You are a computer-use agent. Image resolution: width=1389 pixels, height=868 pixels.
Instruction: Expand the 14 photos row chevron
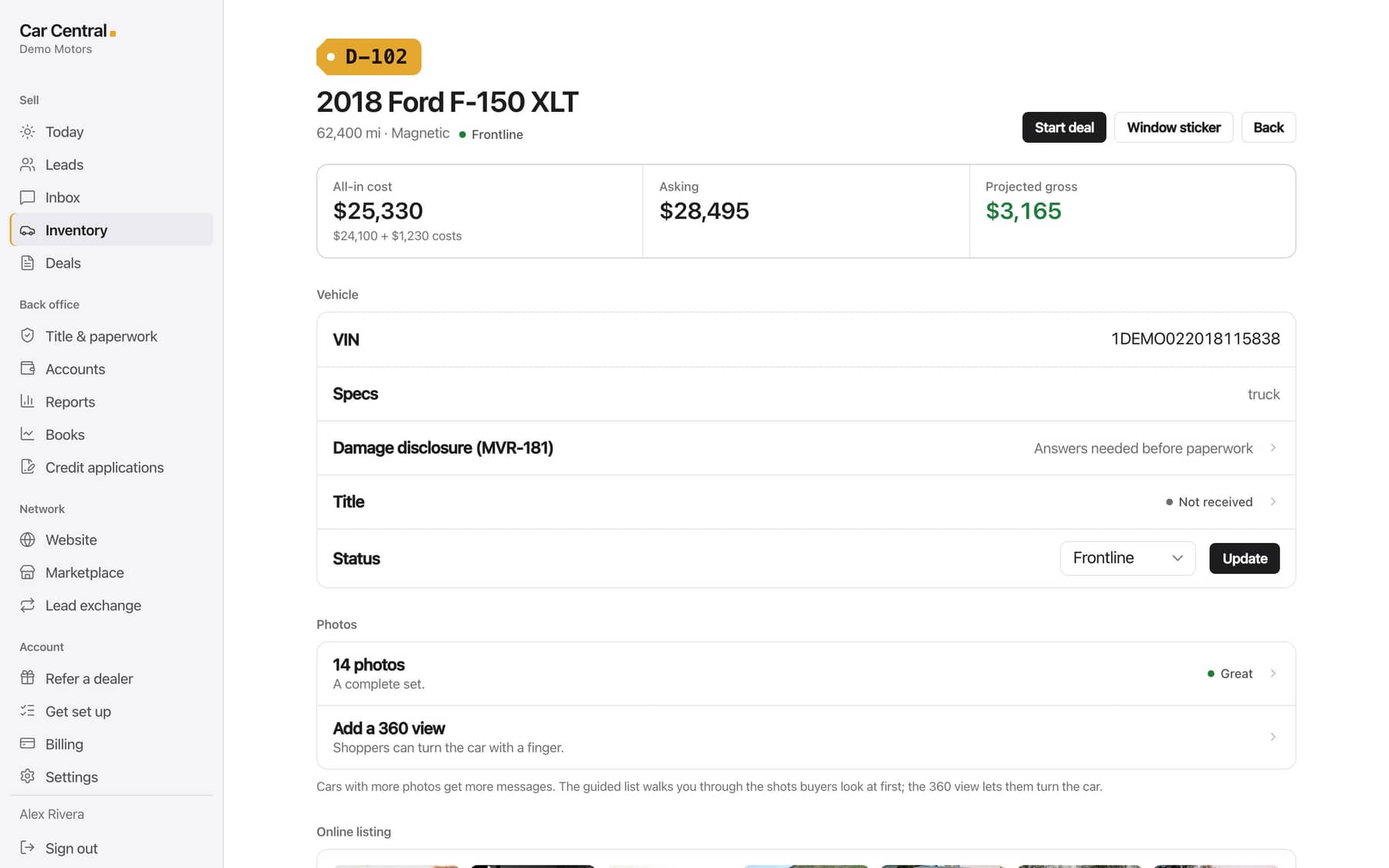pos(1273,674)
